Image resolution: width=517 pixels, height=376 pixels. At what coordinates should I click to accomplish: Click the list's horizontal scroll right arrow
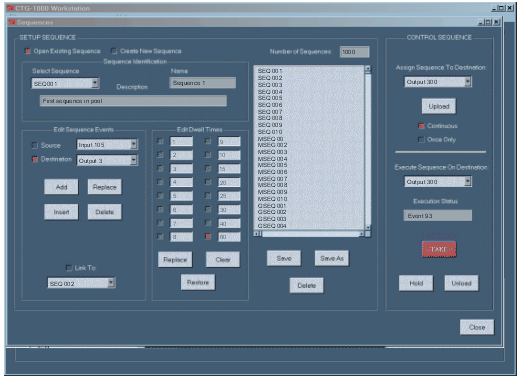[361, 234]
